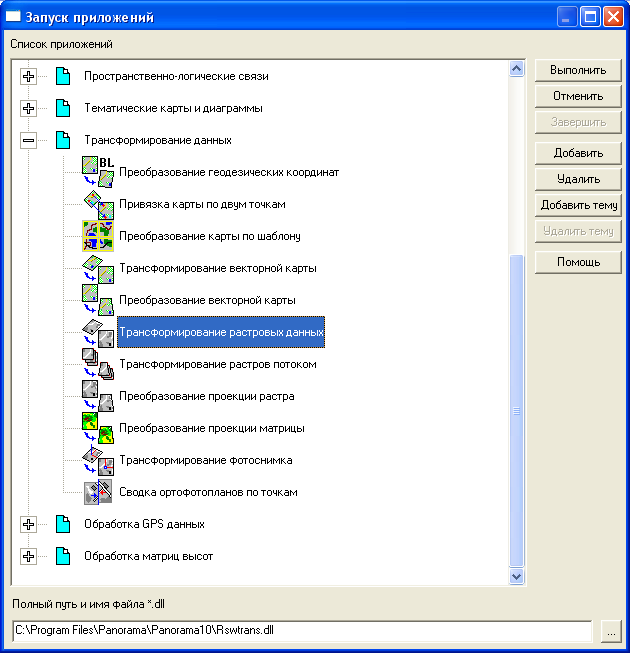Click the window icon in title bar
630x653 pixels.
pyautogui.click(x=13, y=17)
